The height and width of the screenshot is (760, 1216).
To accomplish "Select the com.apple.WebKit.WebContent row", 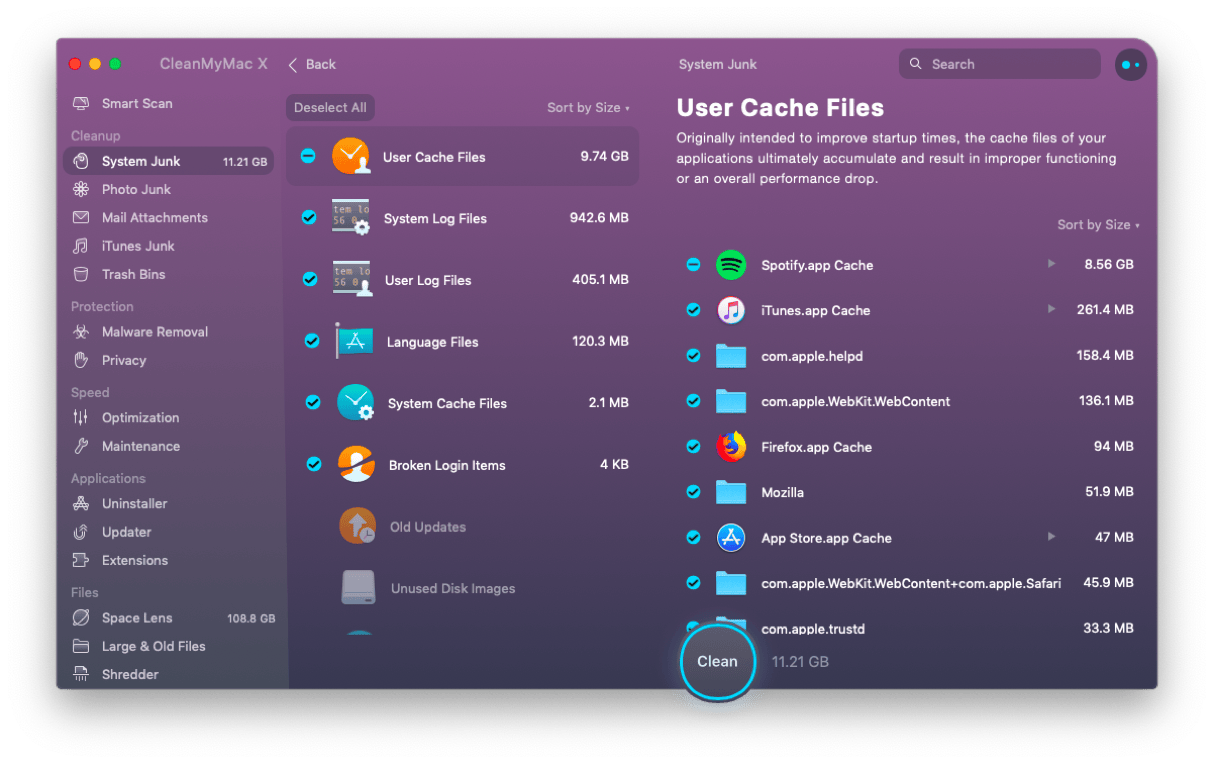I will point(910,401).
